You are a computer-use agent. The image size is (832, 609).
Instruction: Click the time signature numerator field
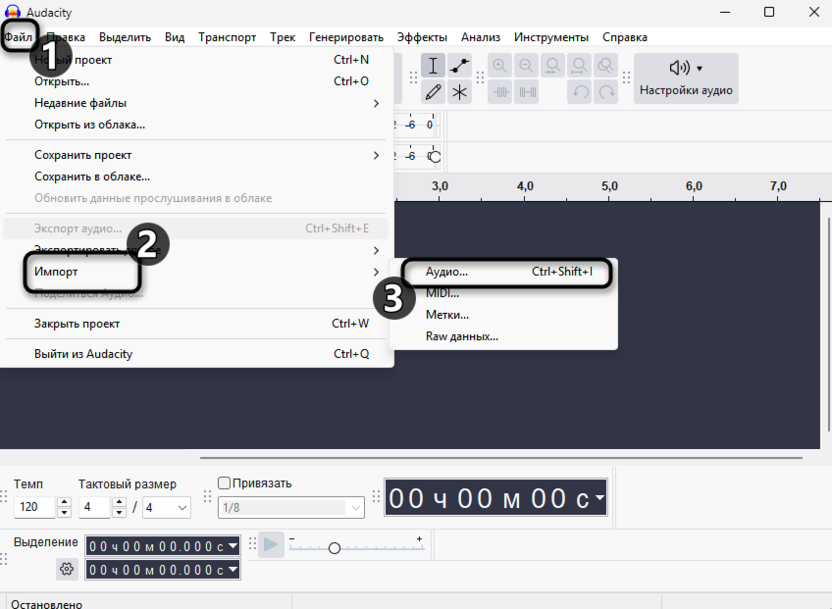(94, 507)
